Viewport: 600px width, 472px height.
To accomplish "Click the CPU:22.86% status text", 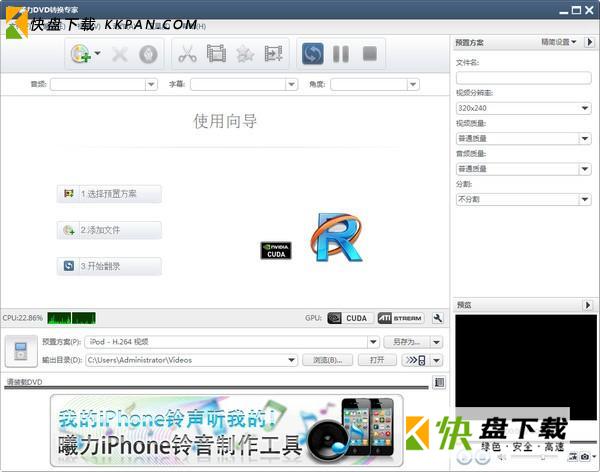I will (x=23, y=318).
